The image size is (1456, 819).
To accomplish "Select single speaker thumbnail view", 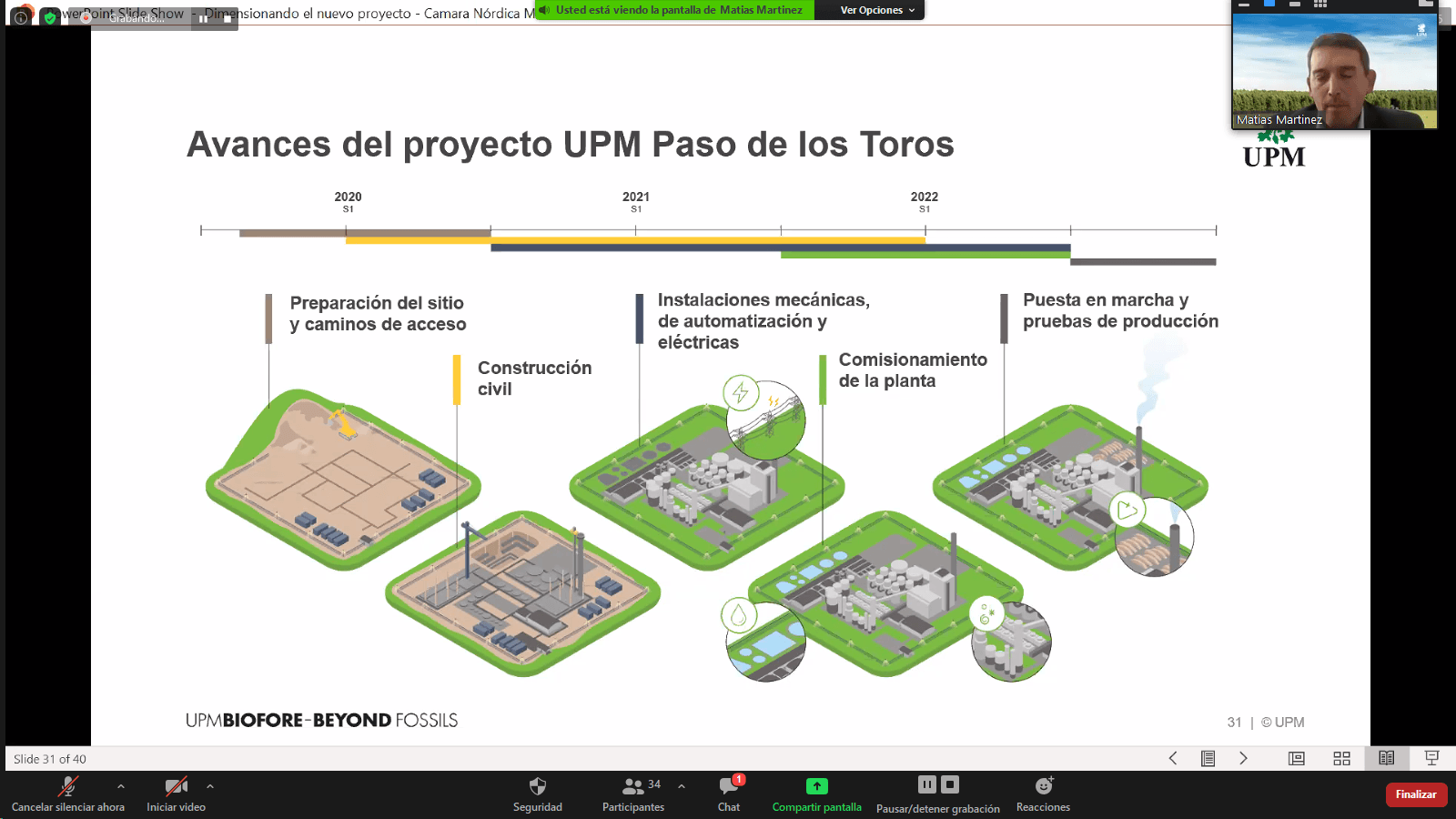I will [x=1269, y=5].
